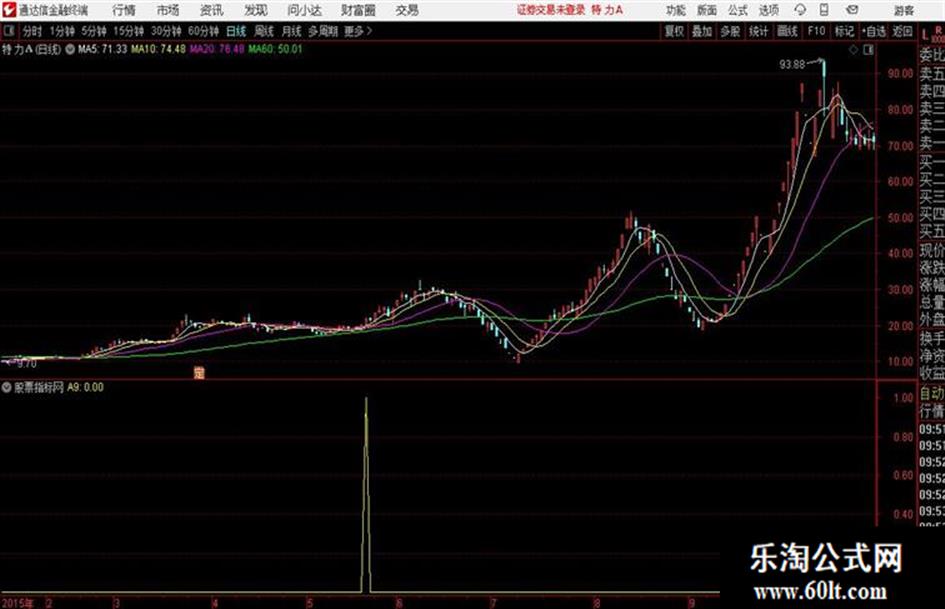Click the A9: 0.00 indicator value
945x609 pixels.
tap(85, 387)
